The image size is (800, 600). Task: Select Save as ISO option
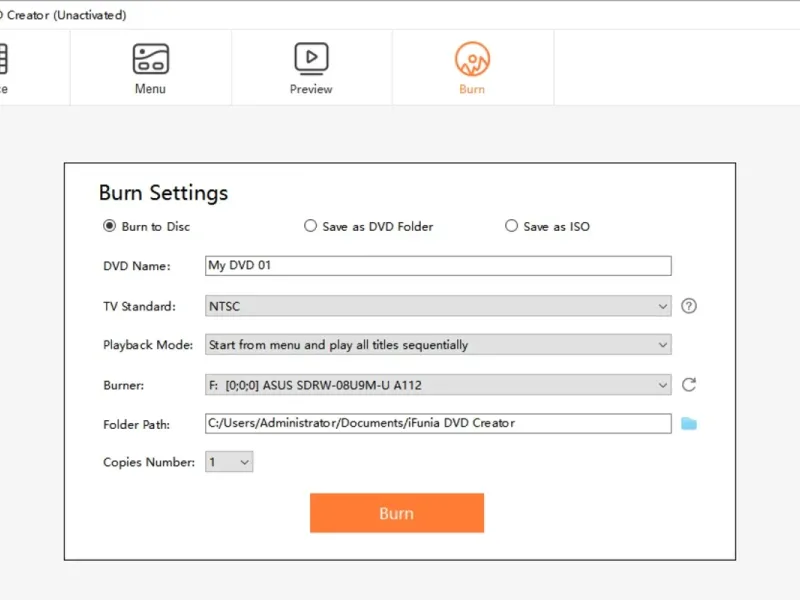click(512, 226)
